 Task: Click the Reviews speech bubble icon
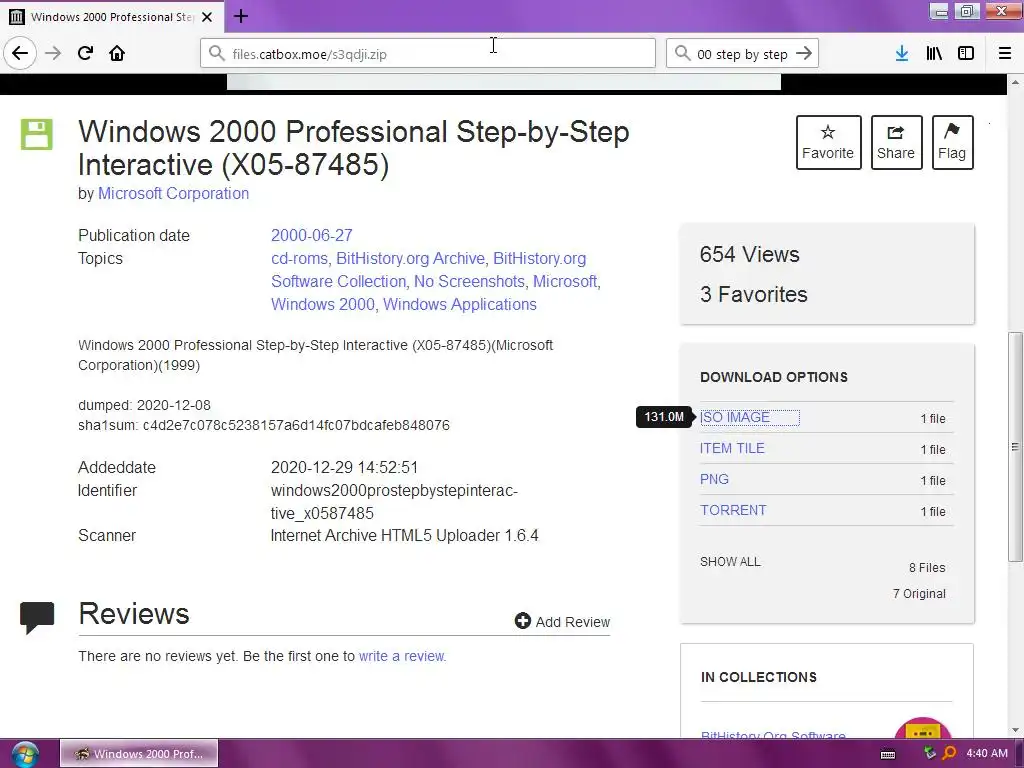(x=37, y=617)
